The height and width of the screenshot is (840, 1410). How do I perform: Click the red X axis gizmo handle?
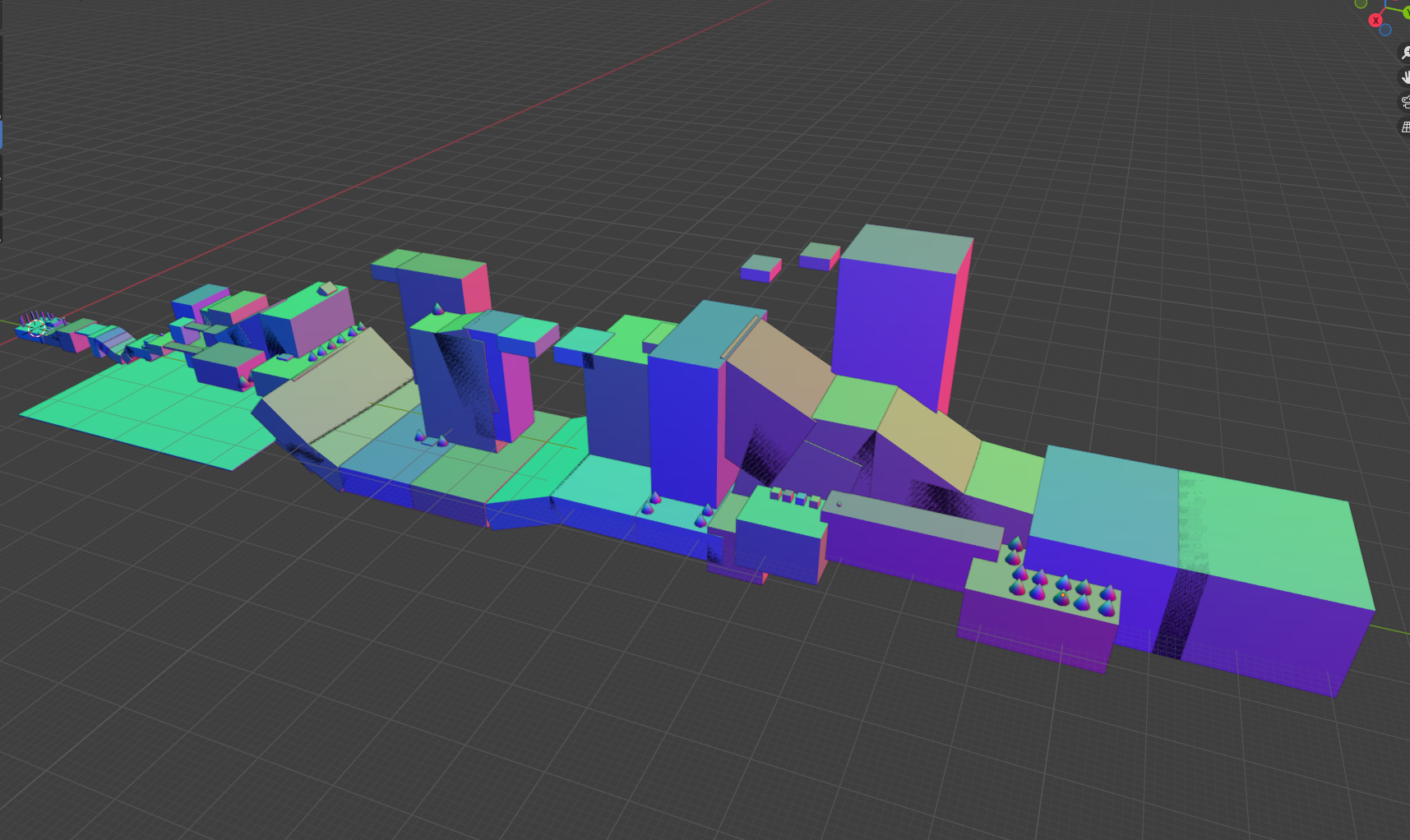point(1375,21)
